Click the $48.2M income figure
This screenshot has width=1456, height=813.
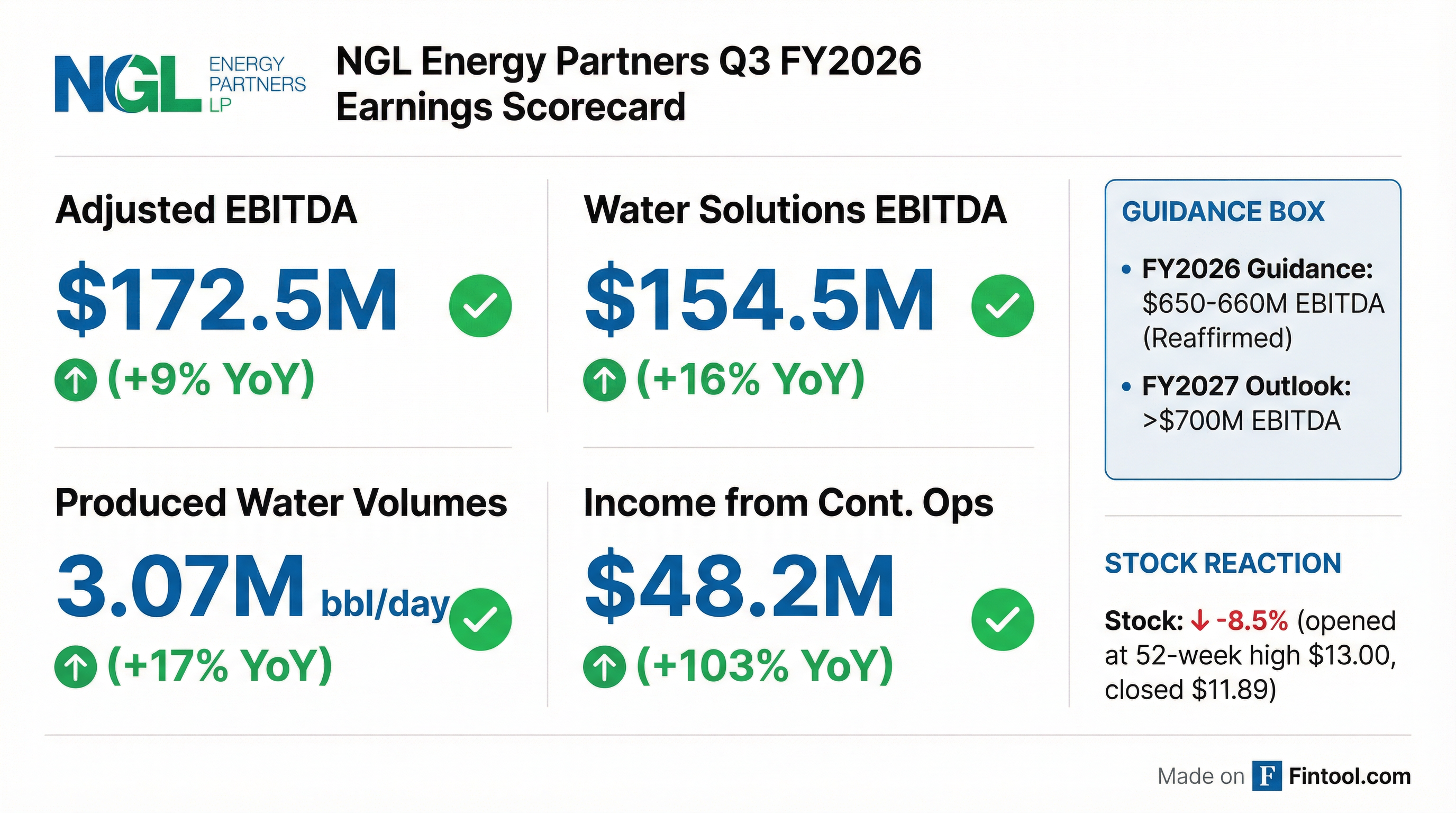tap(739, 586)
